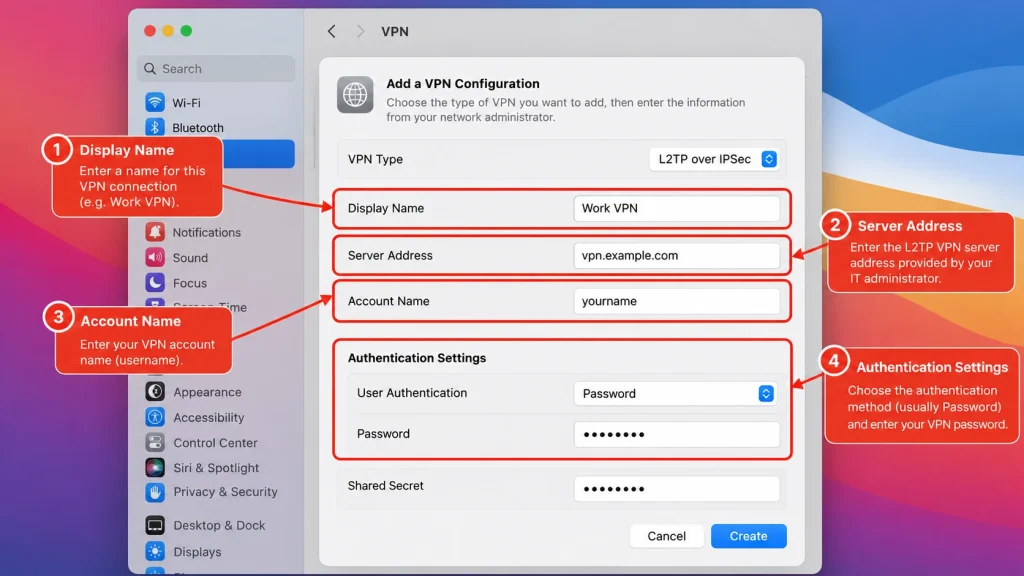Open the User Authentication dropdown
The image size is (1024, 576).
(x=675, y=393)
